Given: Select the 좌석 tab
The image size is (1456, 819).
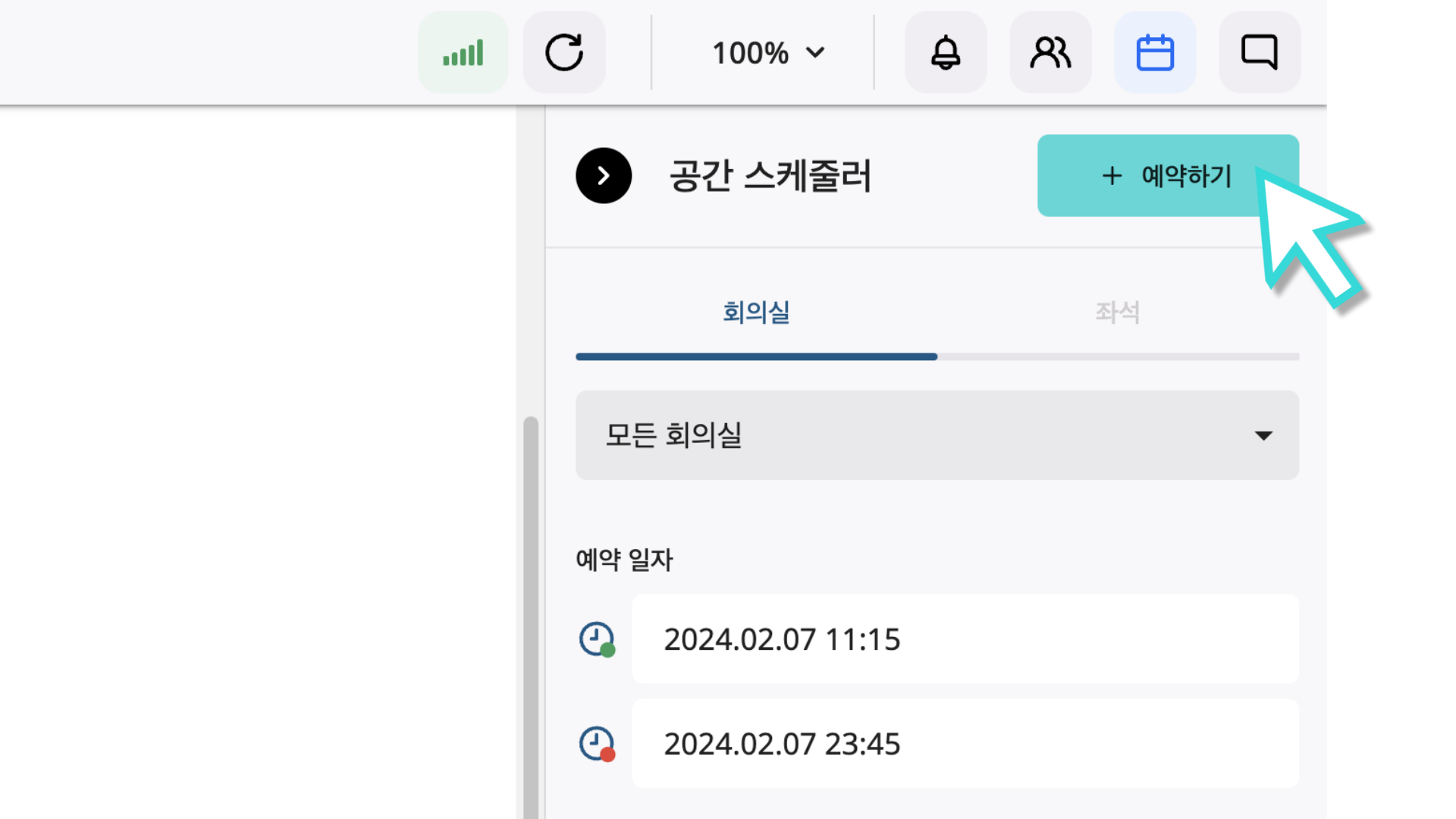Looking at the screenshot, I should (1114, 312).
